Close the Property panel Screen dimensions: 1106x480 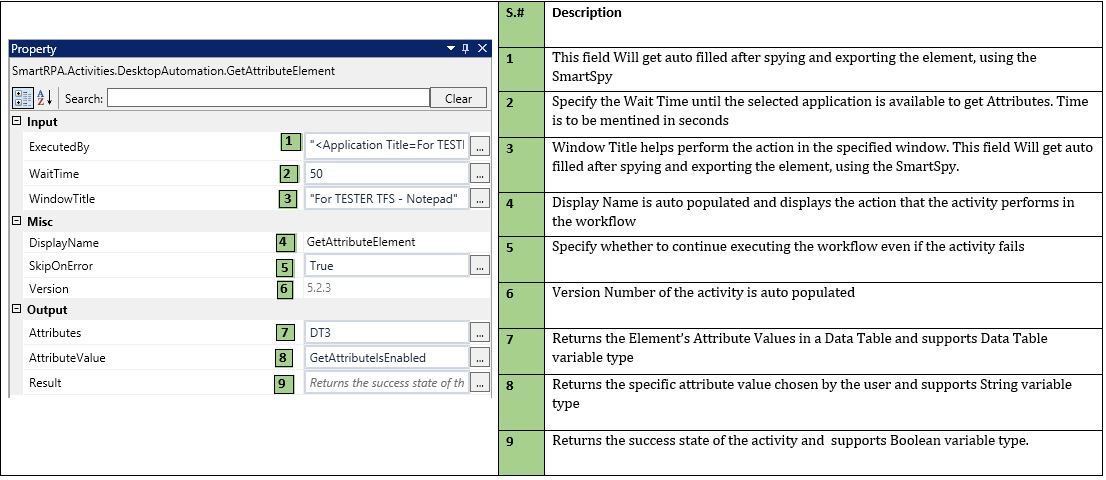[482, 49]
